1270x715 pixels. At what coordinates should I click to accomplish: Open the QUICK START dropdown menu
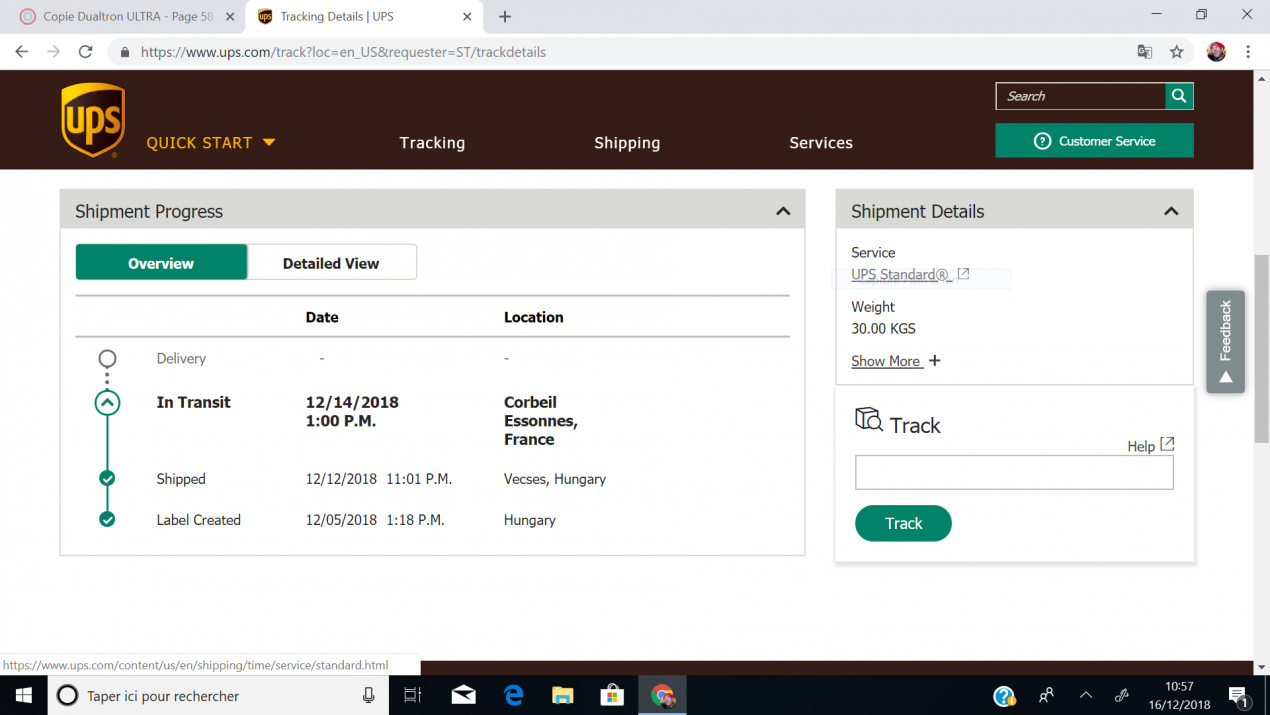point(211,143)
